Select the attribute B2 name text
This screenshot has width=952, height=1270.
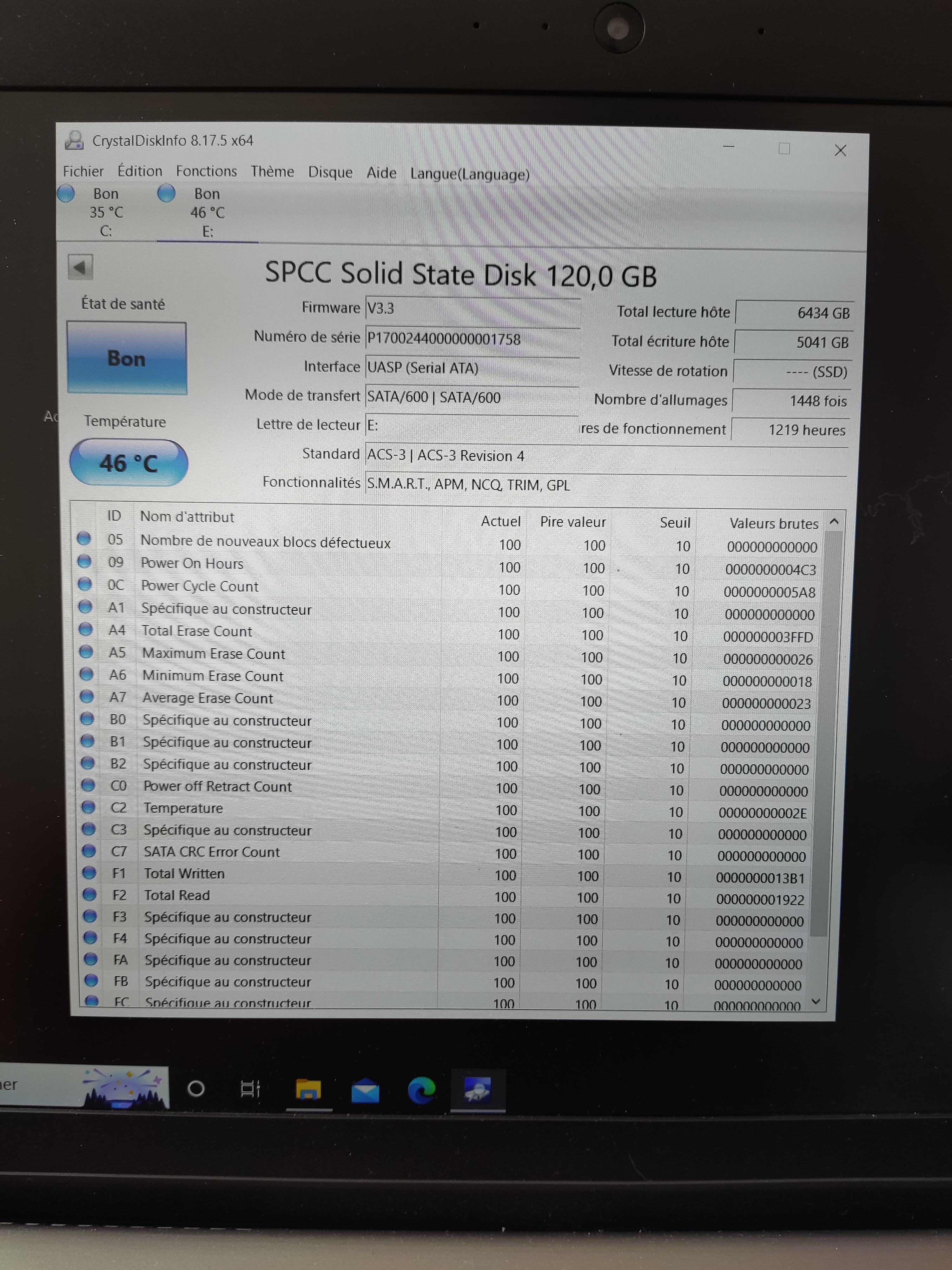[227, 764]
